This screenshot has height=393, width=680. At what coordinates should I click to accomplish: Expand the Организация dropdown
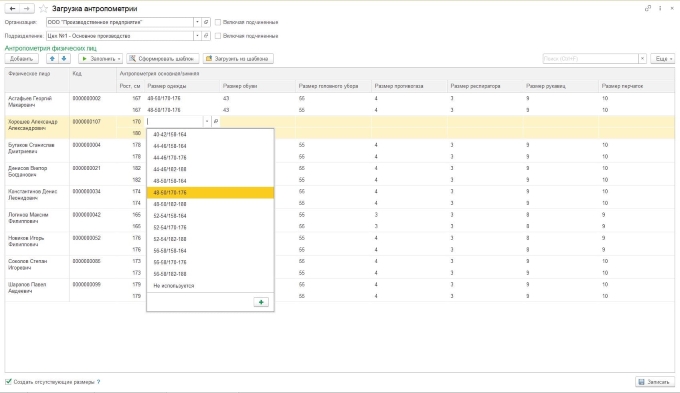[197, 22]
